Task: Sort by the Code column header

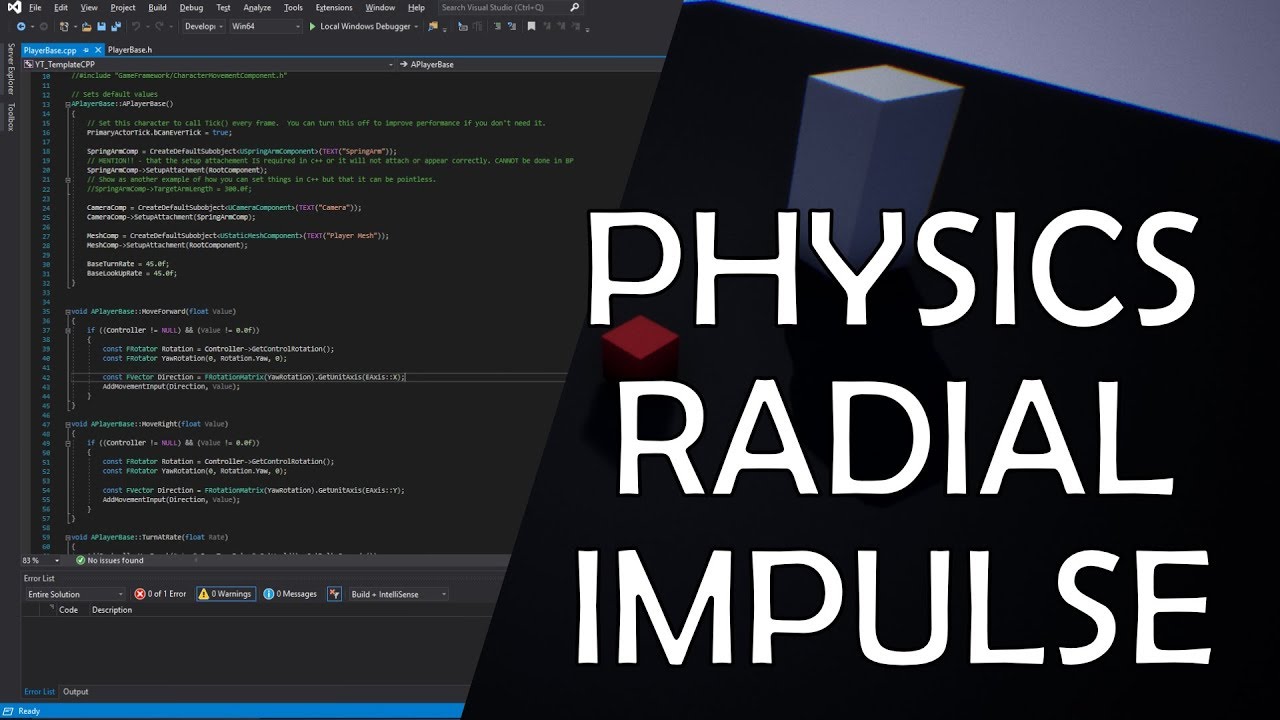Action: tap(68, 609)
